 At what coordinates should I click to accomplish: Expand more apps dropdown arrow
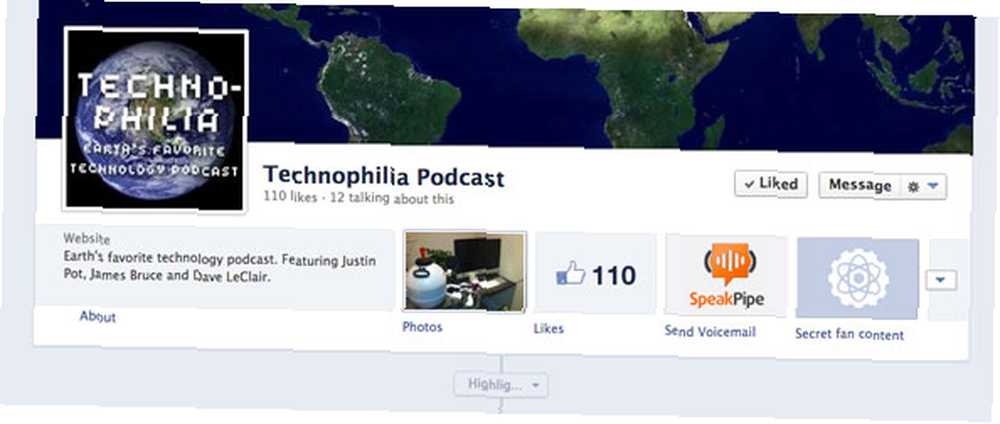point(941,280)
